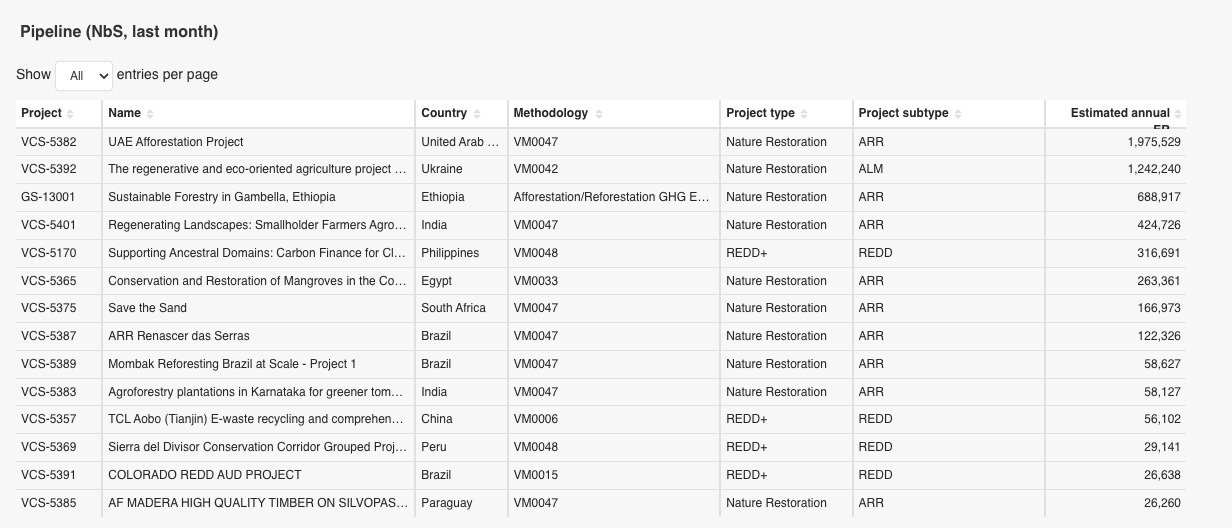Click sort arrows icon beside Methodology header
The height and width of the screenshot is (528, 1232).
pos(599,114)
